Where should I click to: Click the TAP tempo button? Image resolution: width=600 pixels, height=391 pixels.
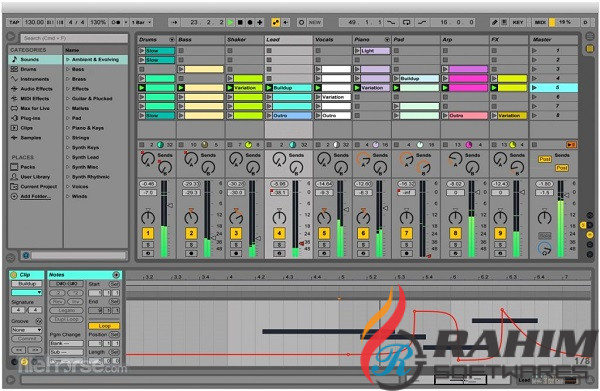(x=14, y=23)
